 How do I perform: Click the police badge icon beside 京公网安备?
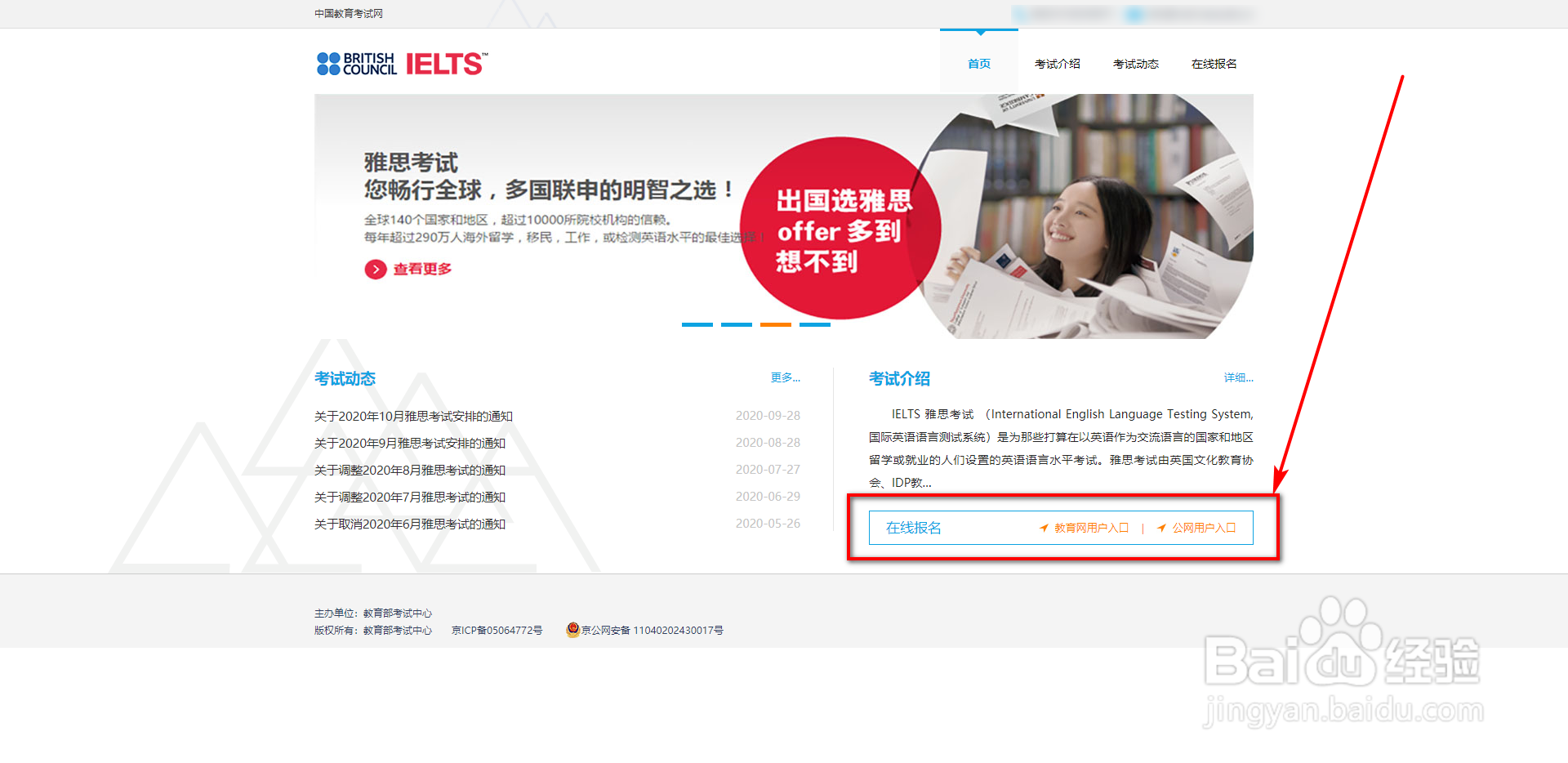pos(572,629)
